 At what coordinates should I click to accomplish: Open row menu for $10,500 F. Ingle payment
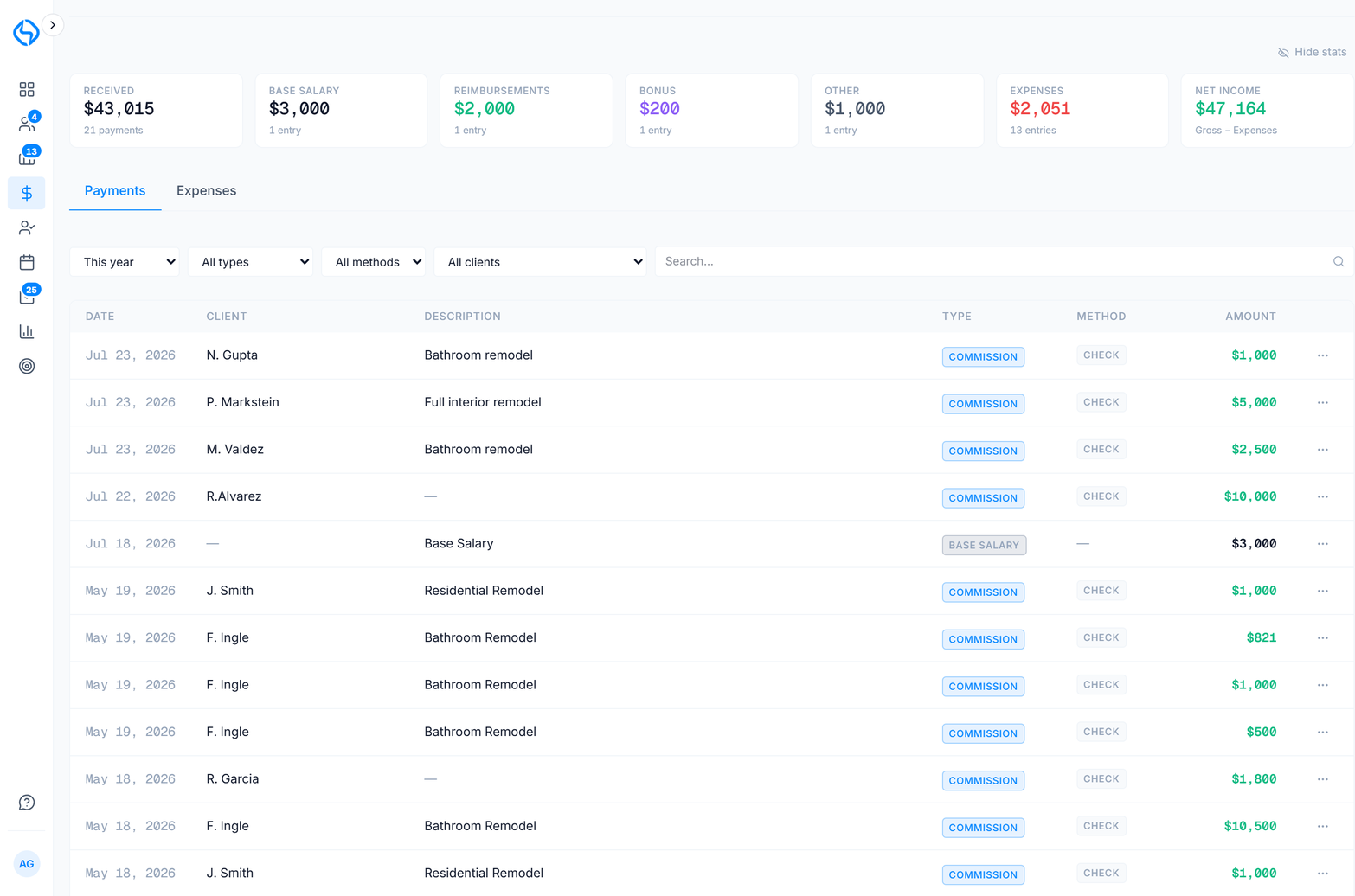[1323, 826]
